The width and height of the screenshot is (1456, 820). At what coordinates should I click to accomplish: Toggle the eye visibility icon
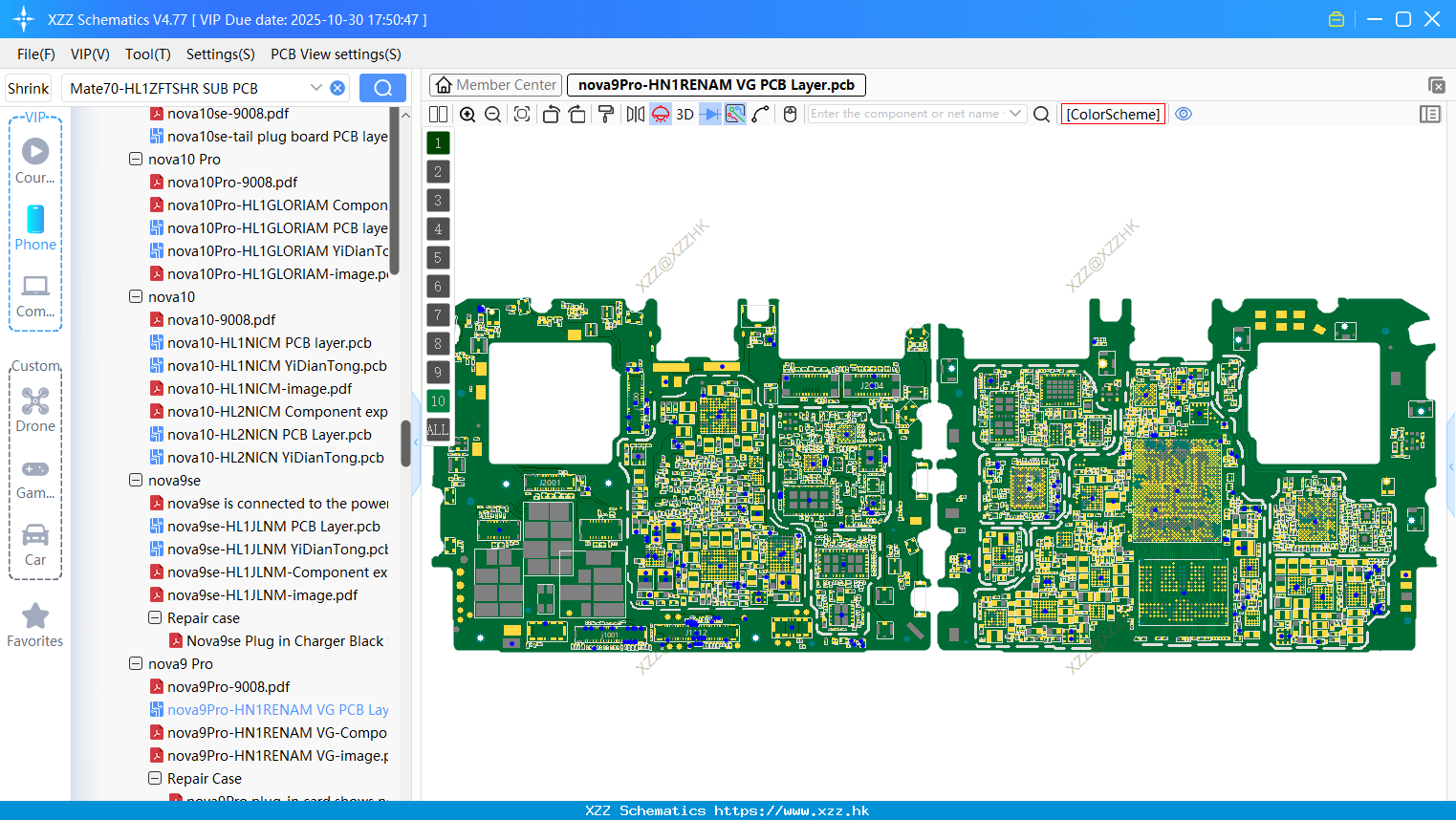coord(1184,114)
